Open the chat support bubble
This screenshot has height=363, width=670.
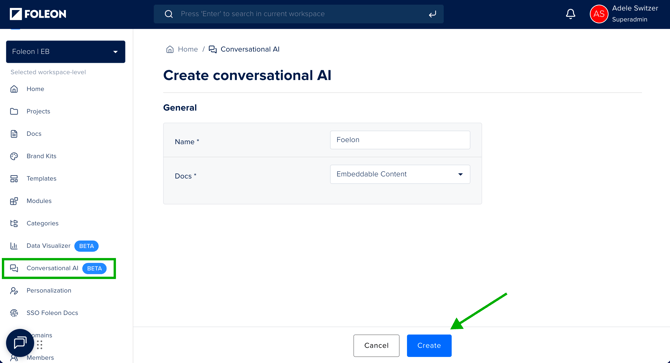tap(20, 343)
